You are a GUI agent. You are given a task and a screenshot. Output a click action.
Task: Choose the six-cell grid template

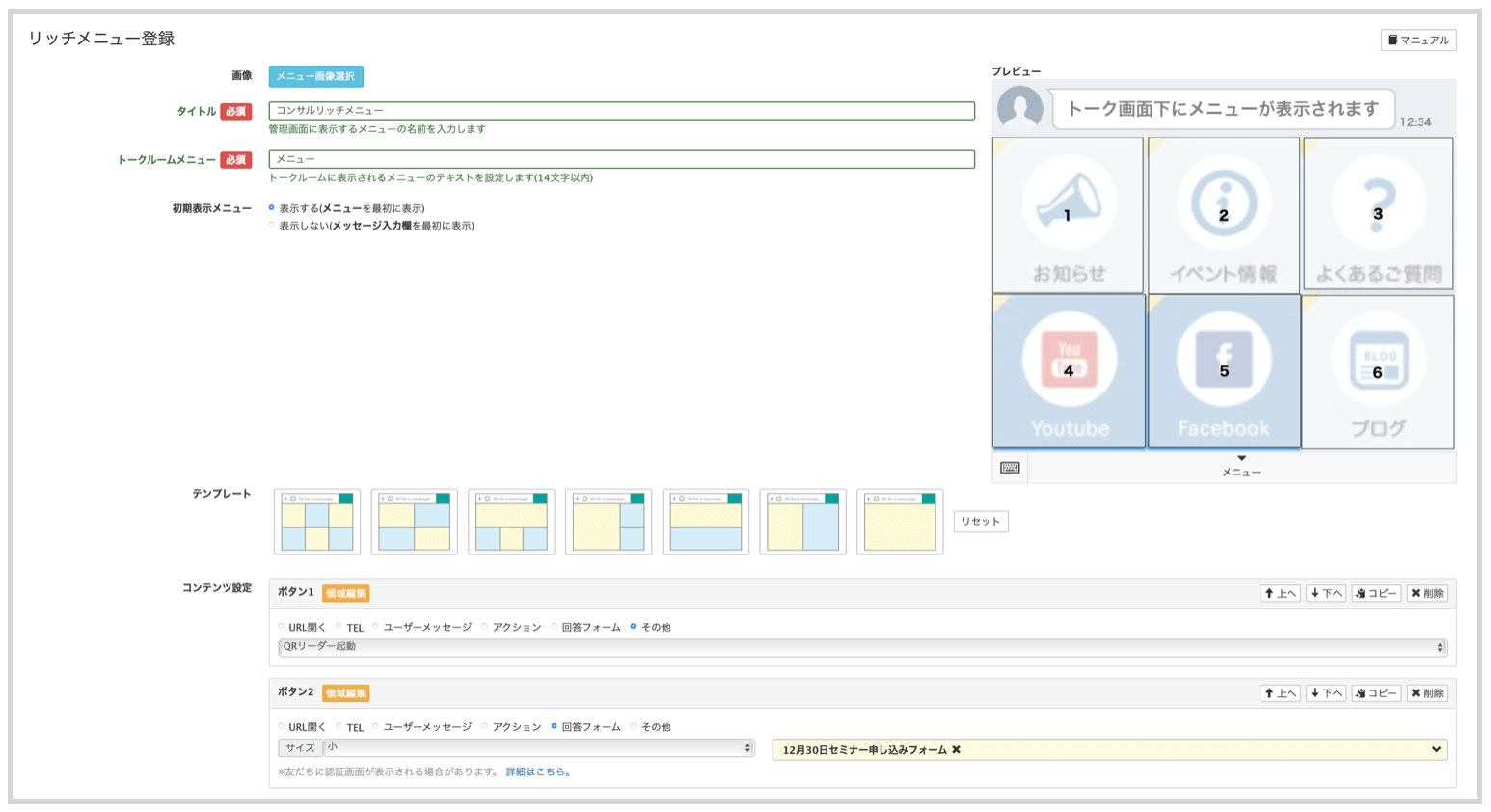(x=317, y=522)
